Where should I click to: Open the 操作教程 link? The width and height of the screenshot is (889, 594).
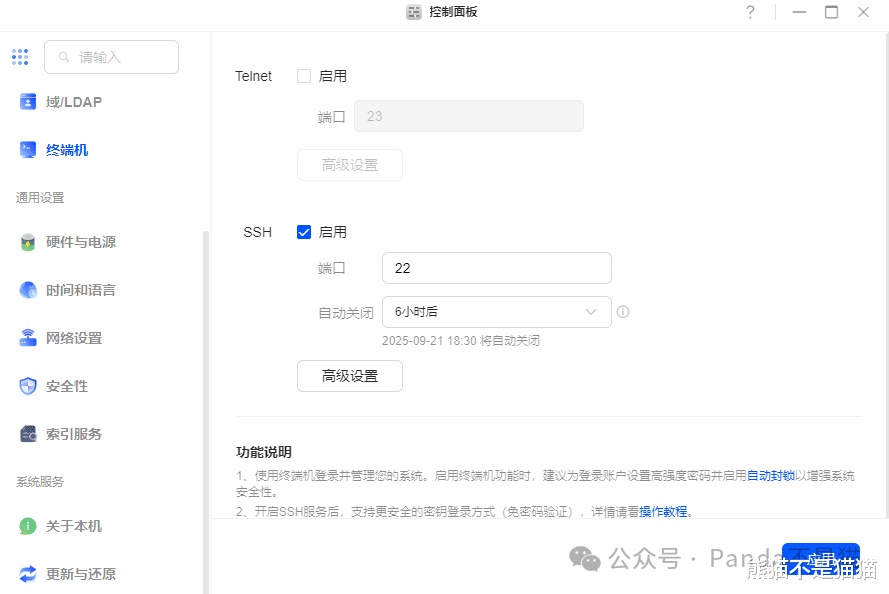pyautogui.click(x=663, y=511)
